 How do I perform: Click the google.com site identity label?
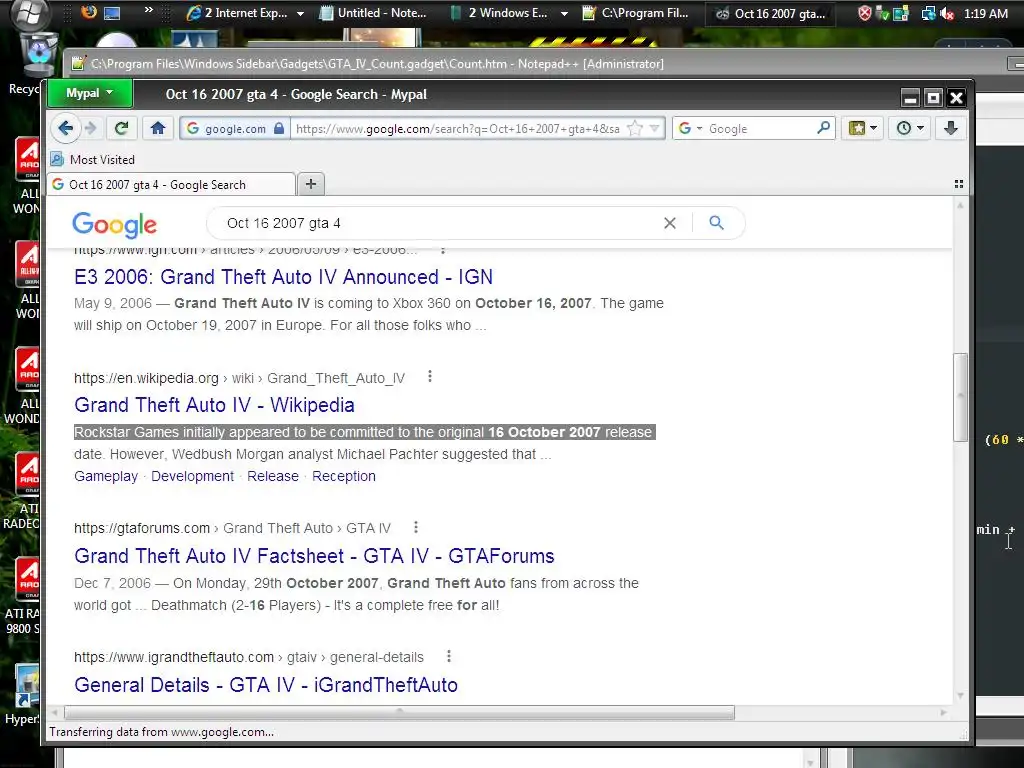(235, 129)
